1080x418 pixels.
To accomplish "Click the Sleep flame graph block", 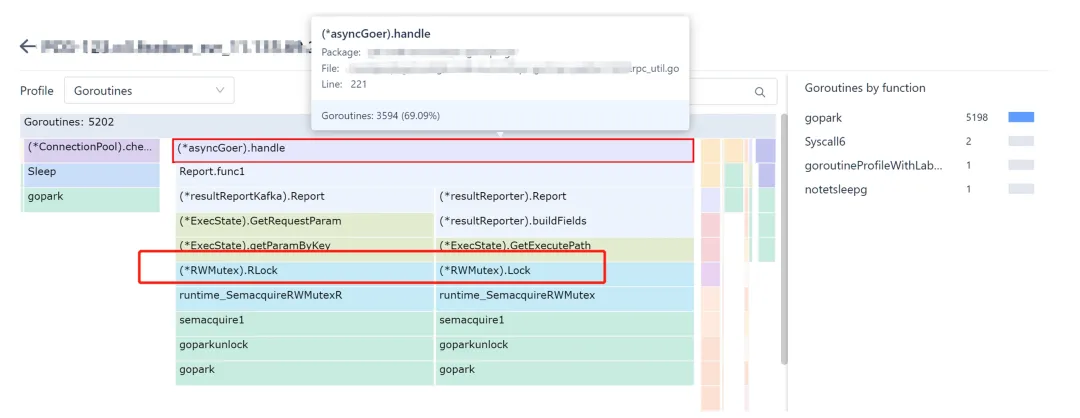I will tap(90, 172).
